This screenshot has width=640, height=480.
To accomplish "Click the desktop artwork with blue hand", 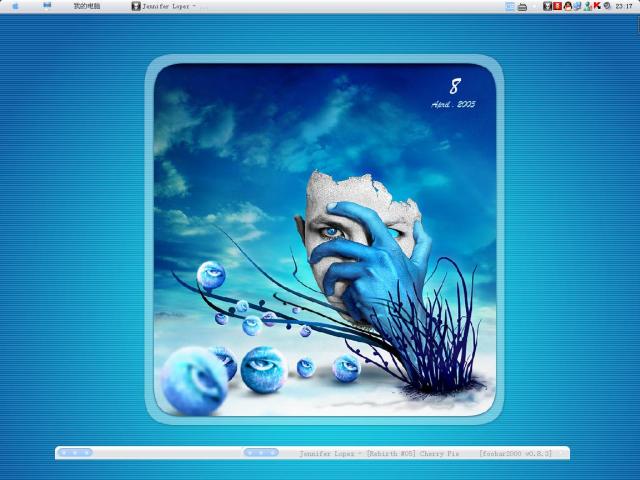I will 324,240.
